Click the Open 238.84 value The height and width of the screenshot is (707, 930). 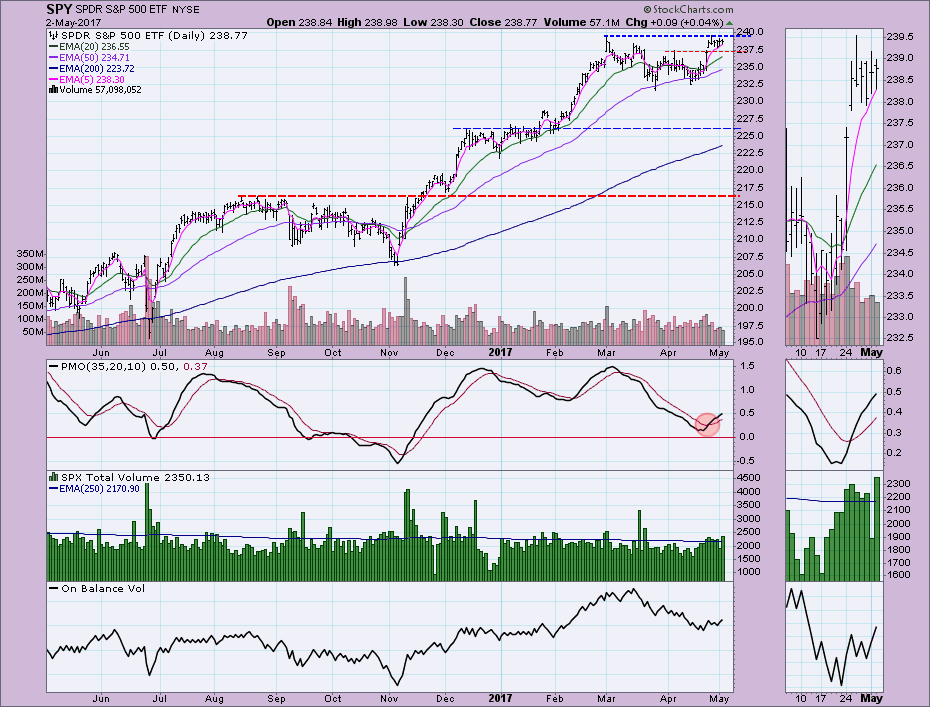point(300,23)
